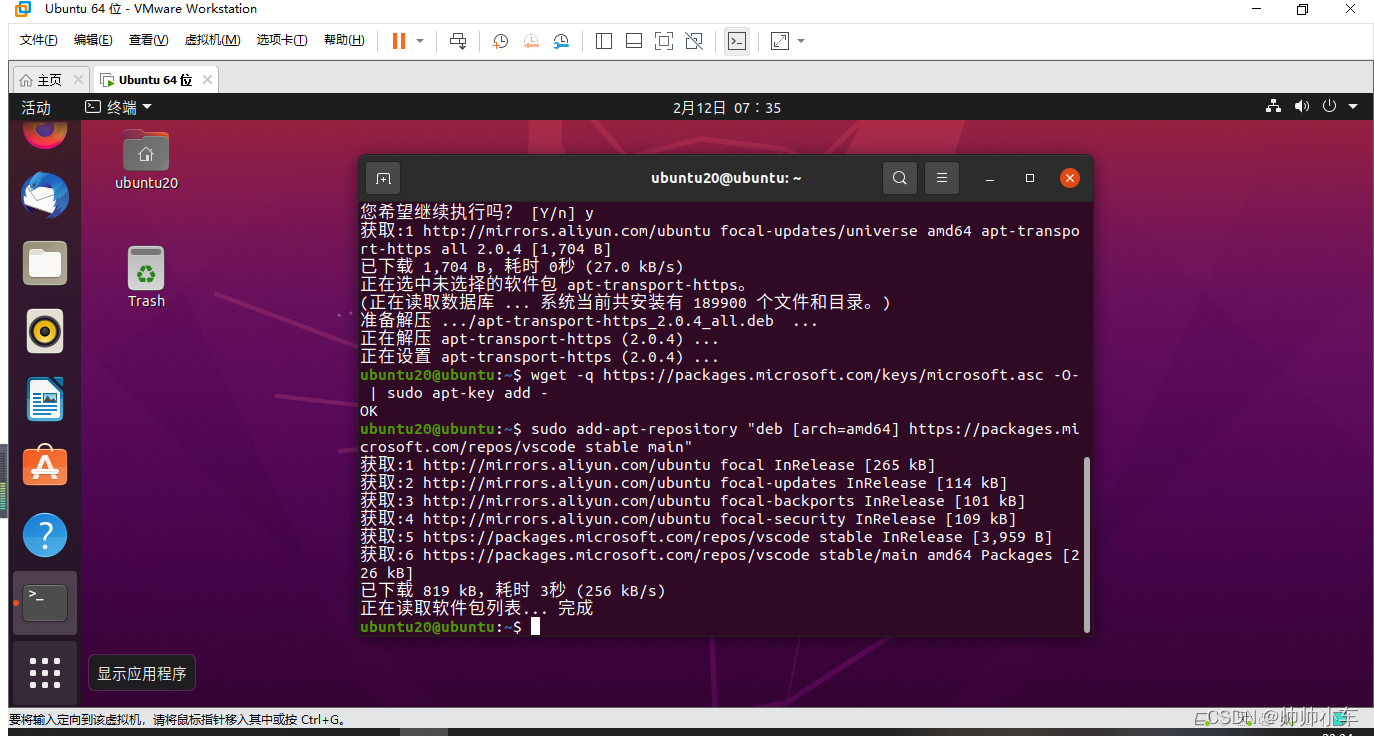The width and height of the screenshot is (1374, 736).
Task: Launch Firefox from the dock
Action: [x=45, y=133]
